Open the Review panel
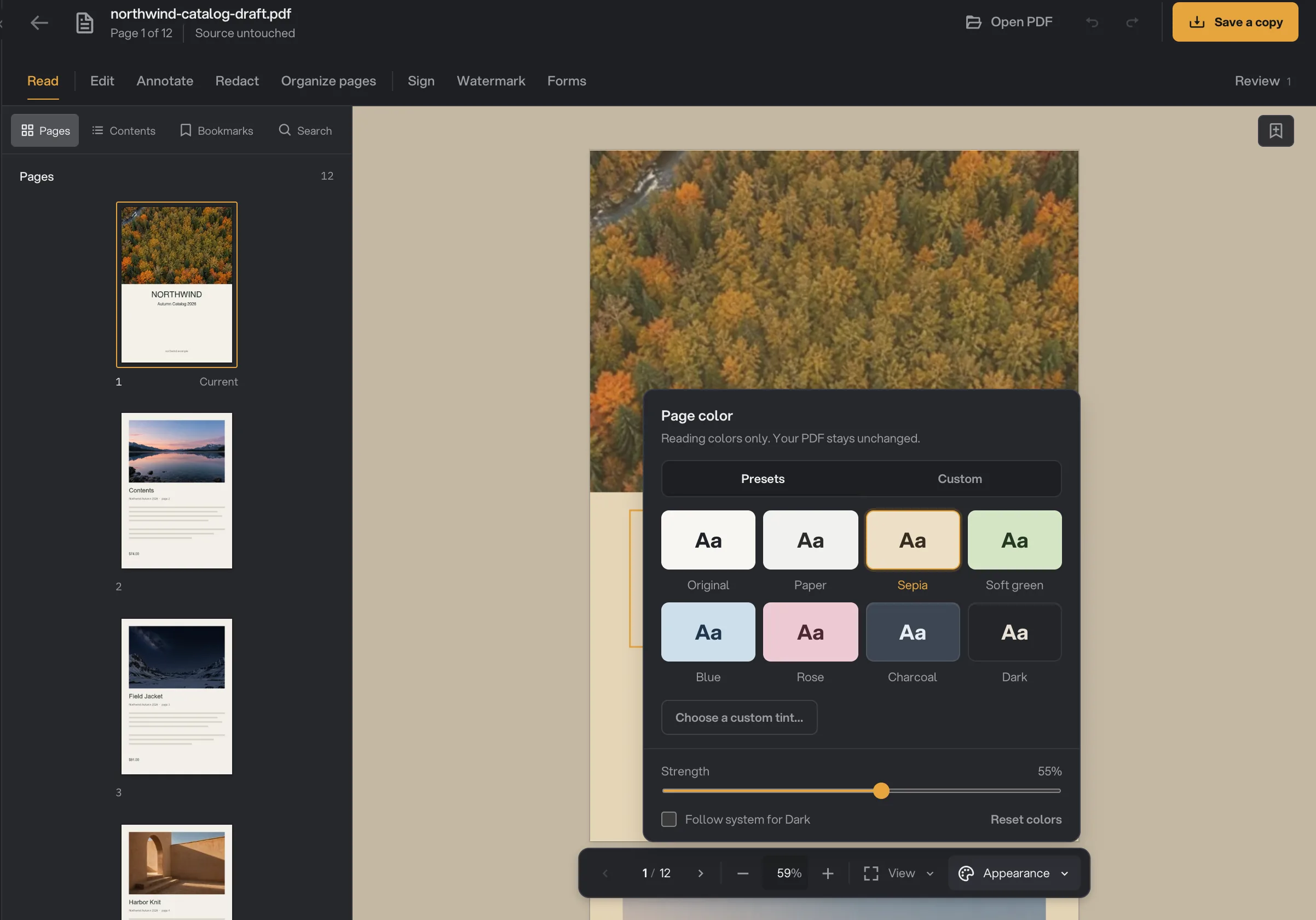 point(1262,81)
